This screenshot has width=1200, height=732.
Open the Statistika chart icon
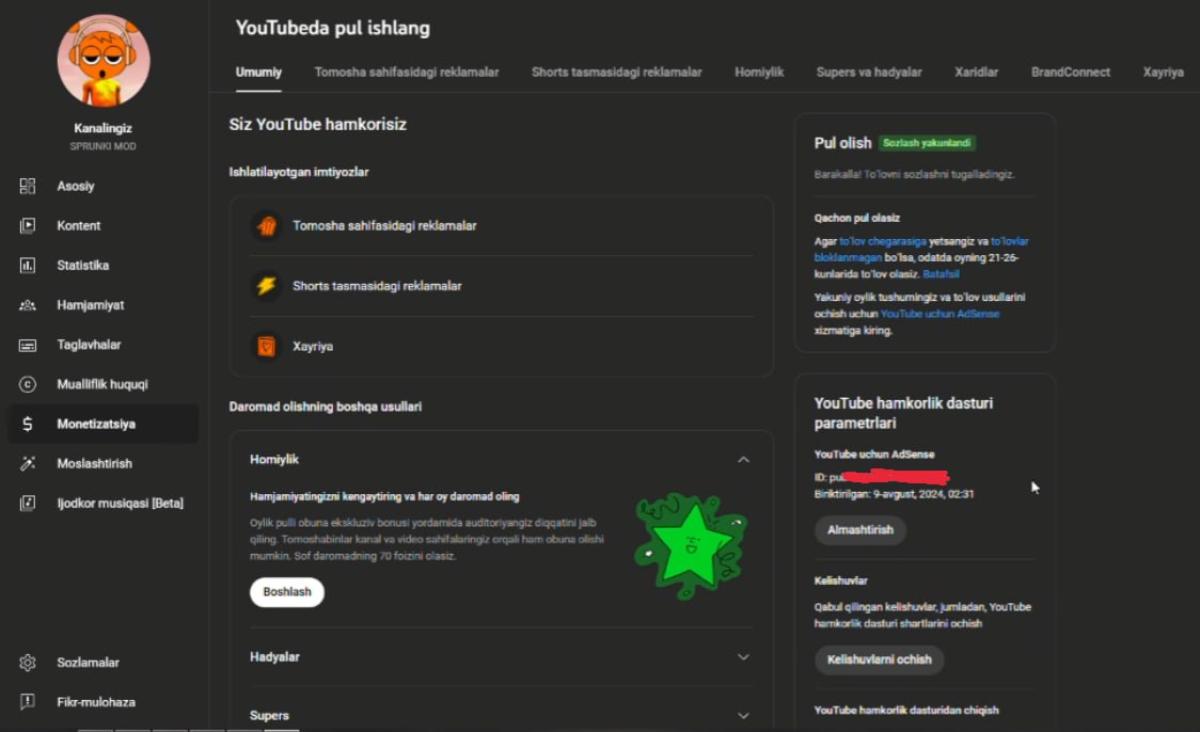(27, 265)
